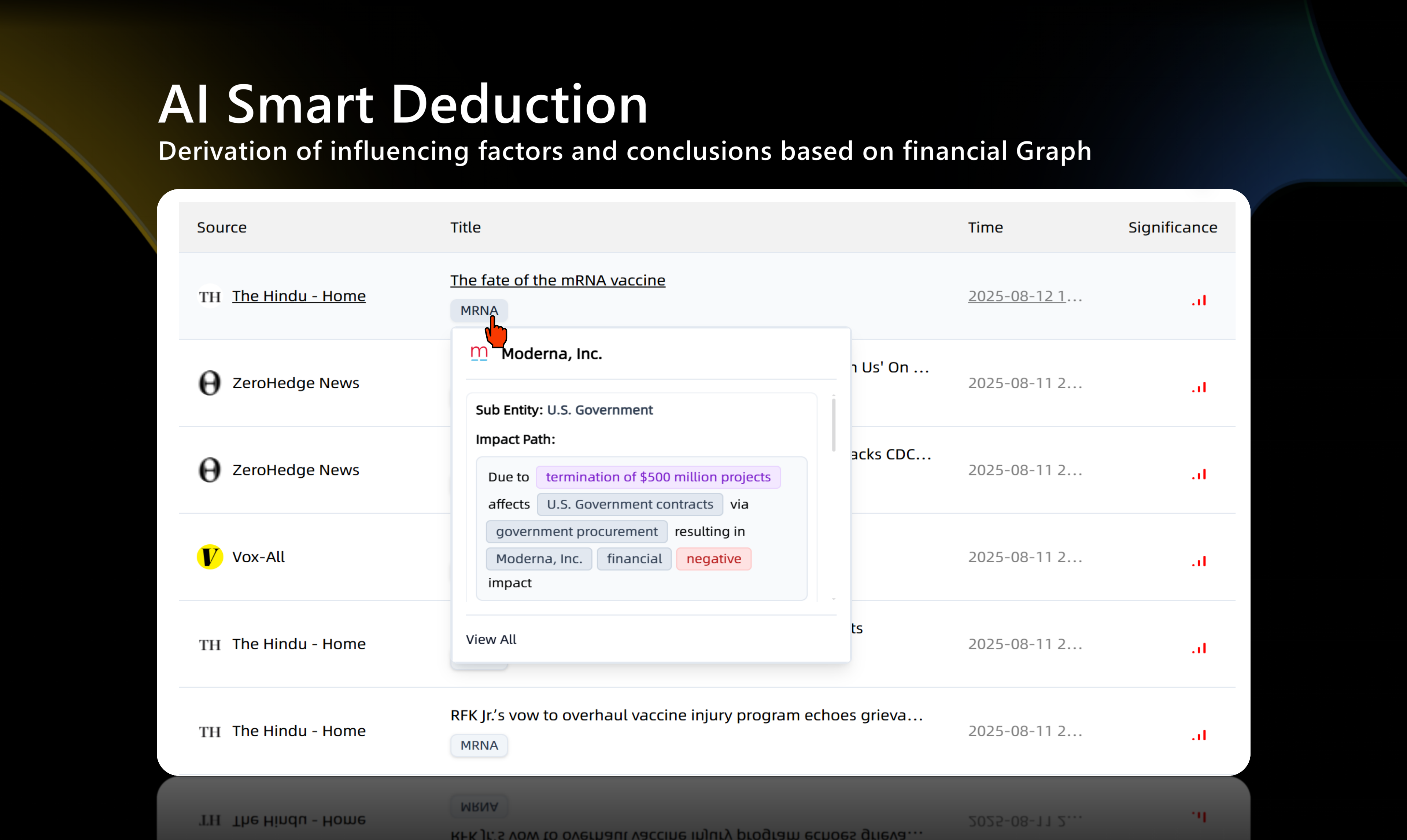Screen dimensions: 1407x840
Task: Click significance bars icon in Vox-All row
Action: [1199, 562]
